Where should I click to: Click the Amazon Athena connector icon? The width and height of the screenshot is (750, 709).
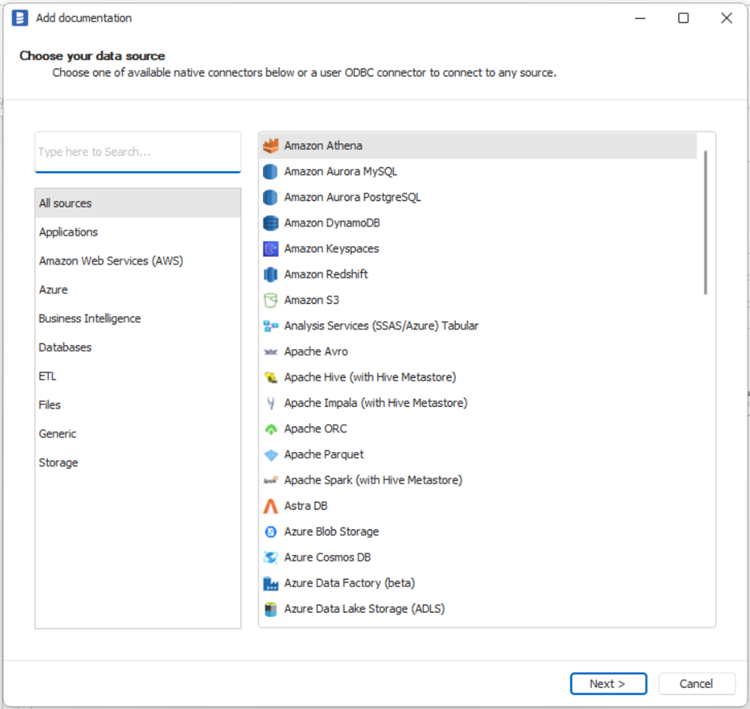tap(270, 146)
